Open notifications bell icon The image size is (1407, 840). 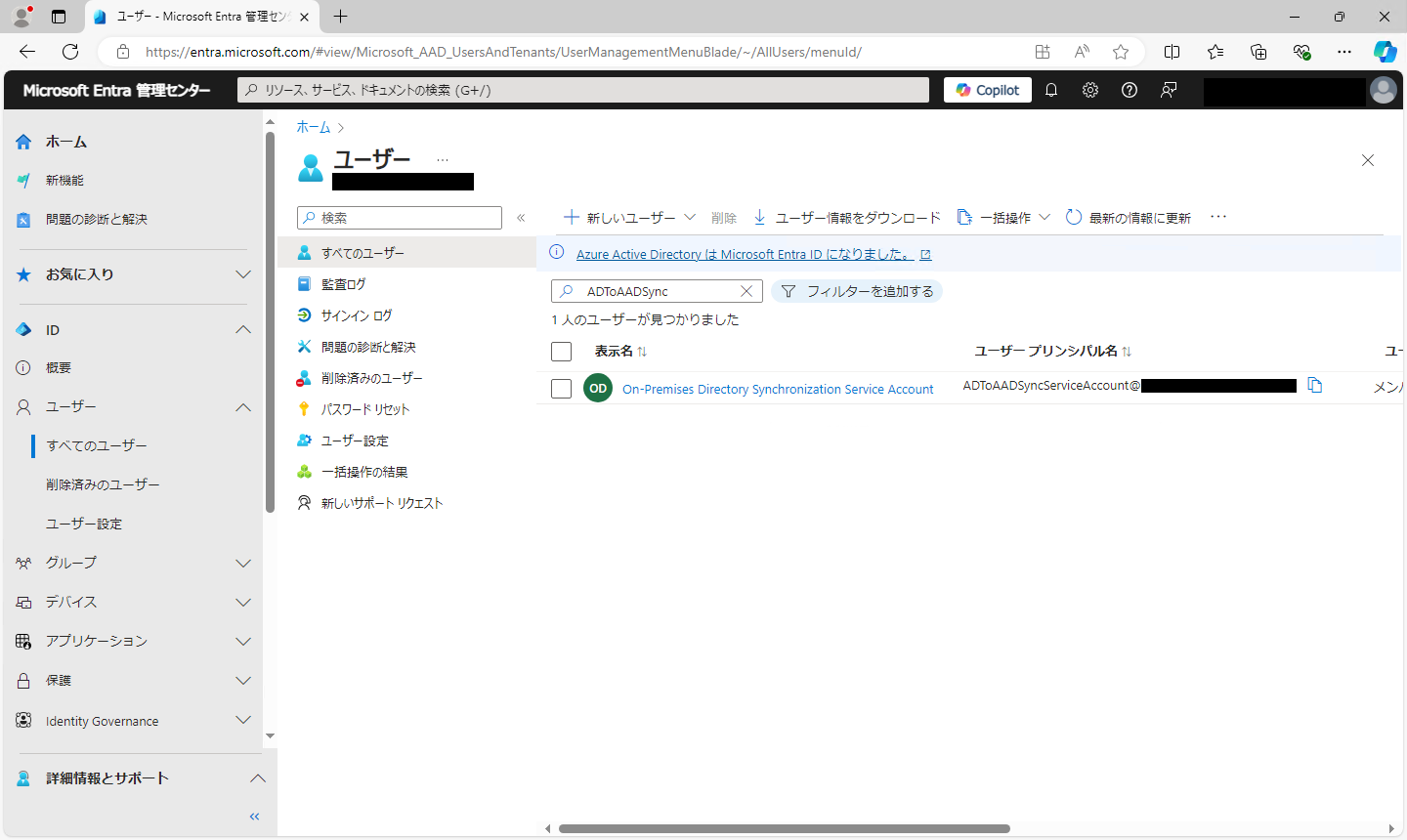(1051, 90)
